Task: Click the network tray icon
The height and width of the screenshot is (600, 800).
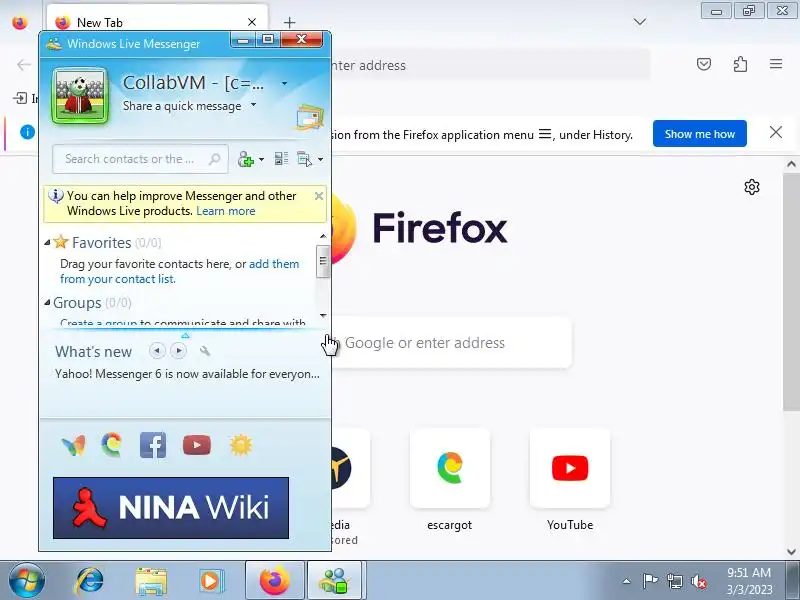Action: tap(675, 581)
